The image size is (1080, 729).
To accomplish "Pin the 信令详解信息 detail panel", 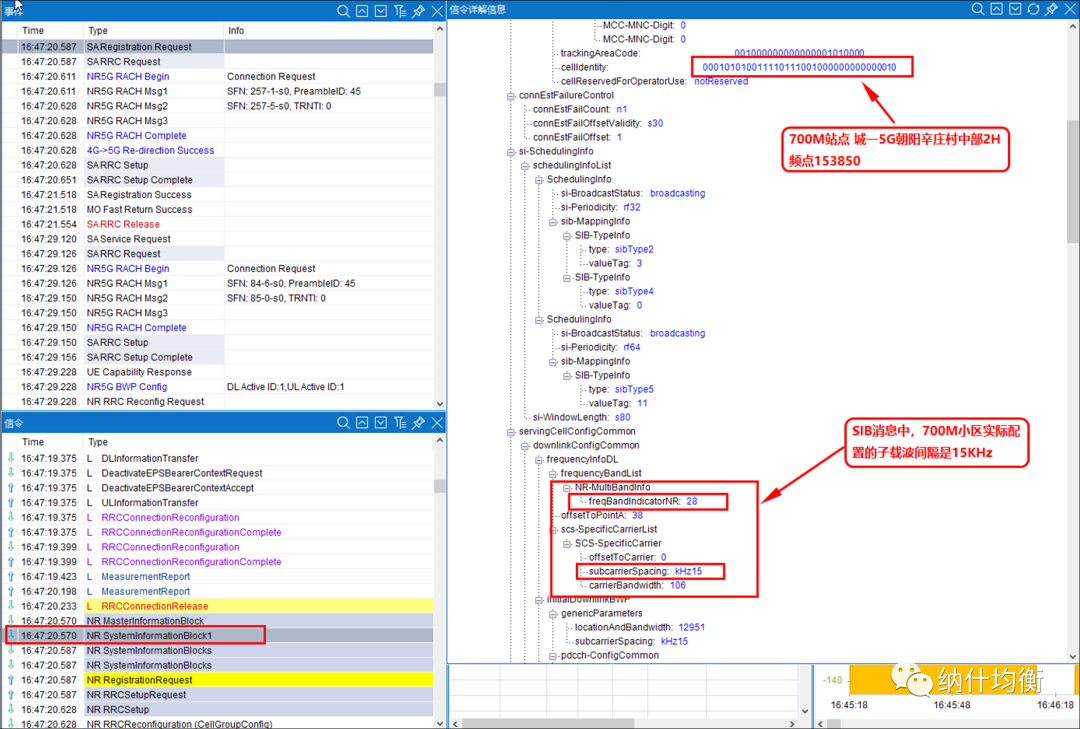I will pos(1051,9).
